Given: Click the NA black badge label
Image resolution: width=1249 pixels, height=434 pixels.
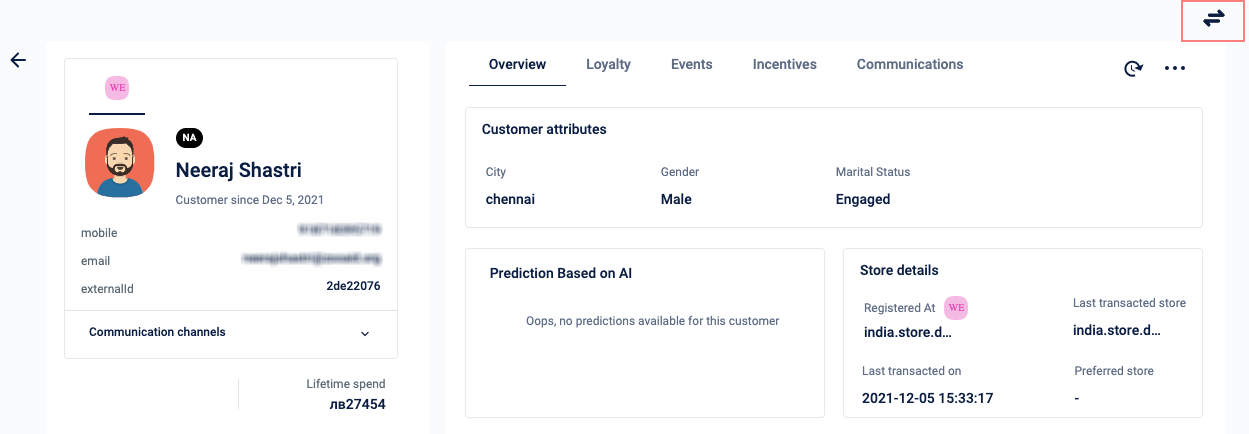Looking at the screenshot, I should [189, 137].
